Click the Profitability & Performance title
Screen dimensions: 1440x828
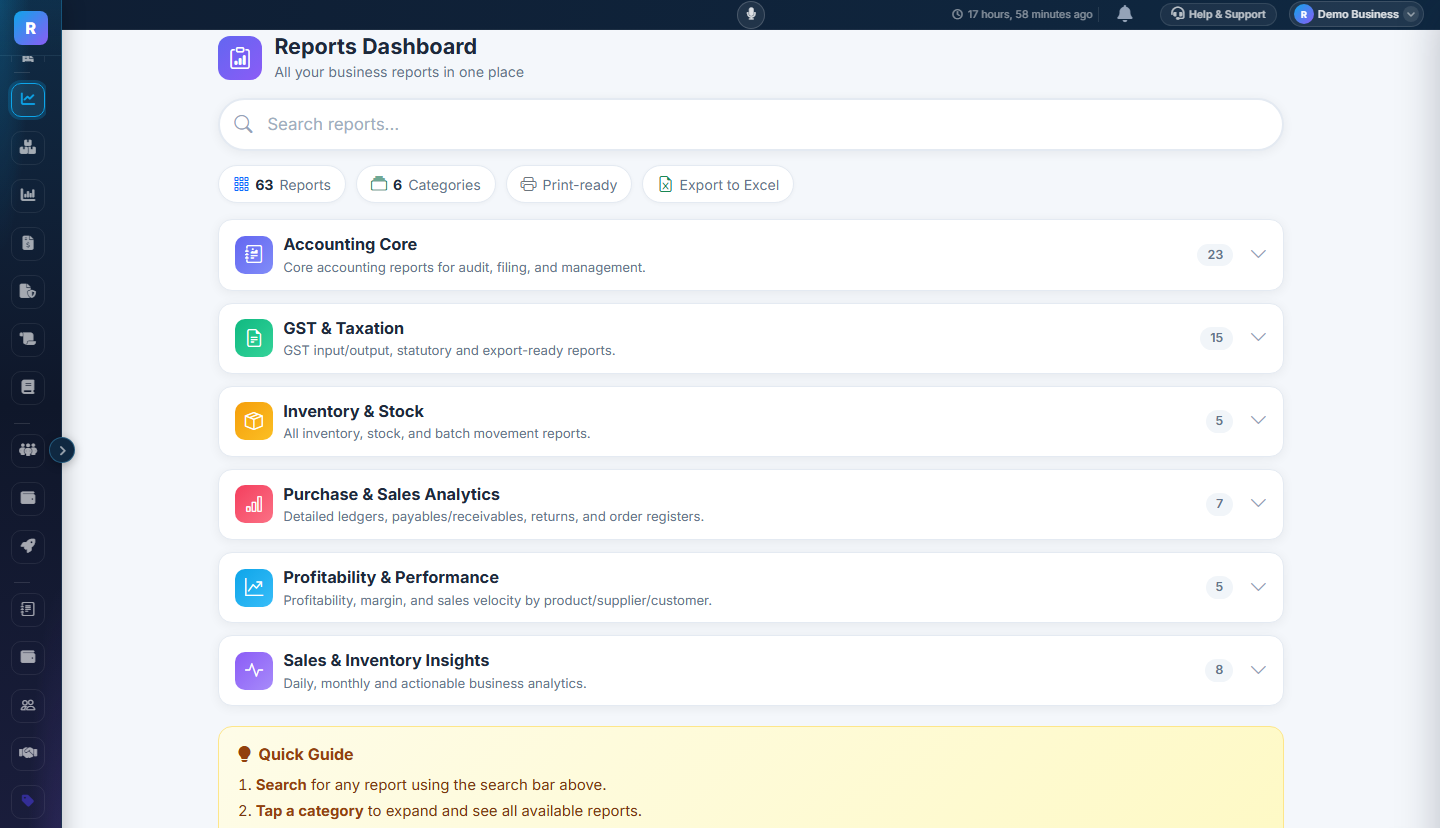tap(391, 577)
